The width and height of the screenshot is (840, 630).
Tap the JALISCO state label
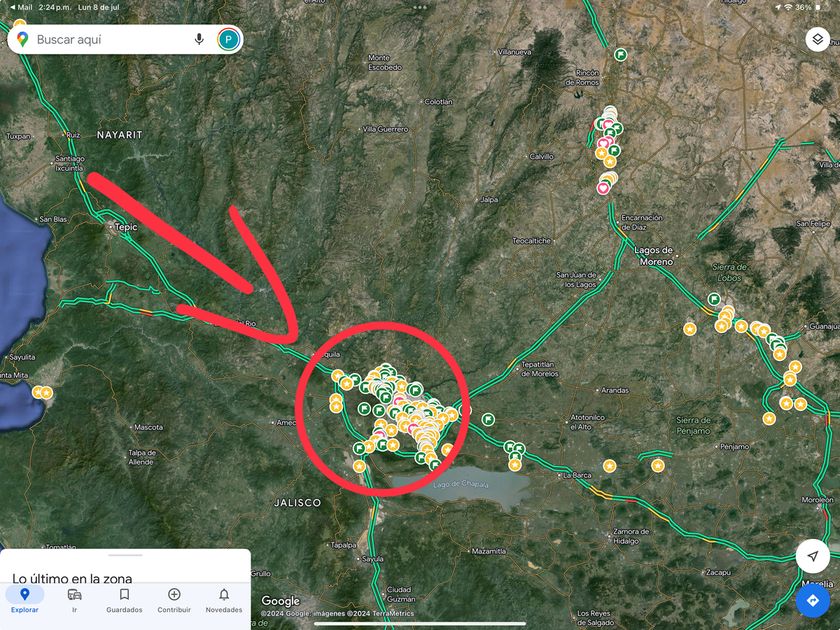[x=297, y=502]
